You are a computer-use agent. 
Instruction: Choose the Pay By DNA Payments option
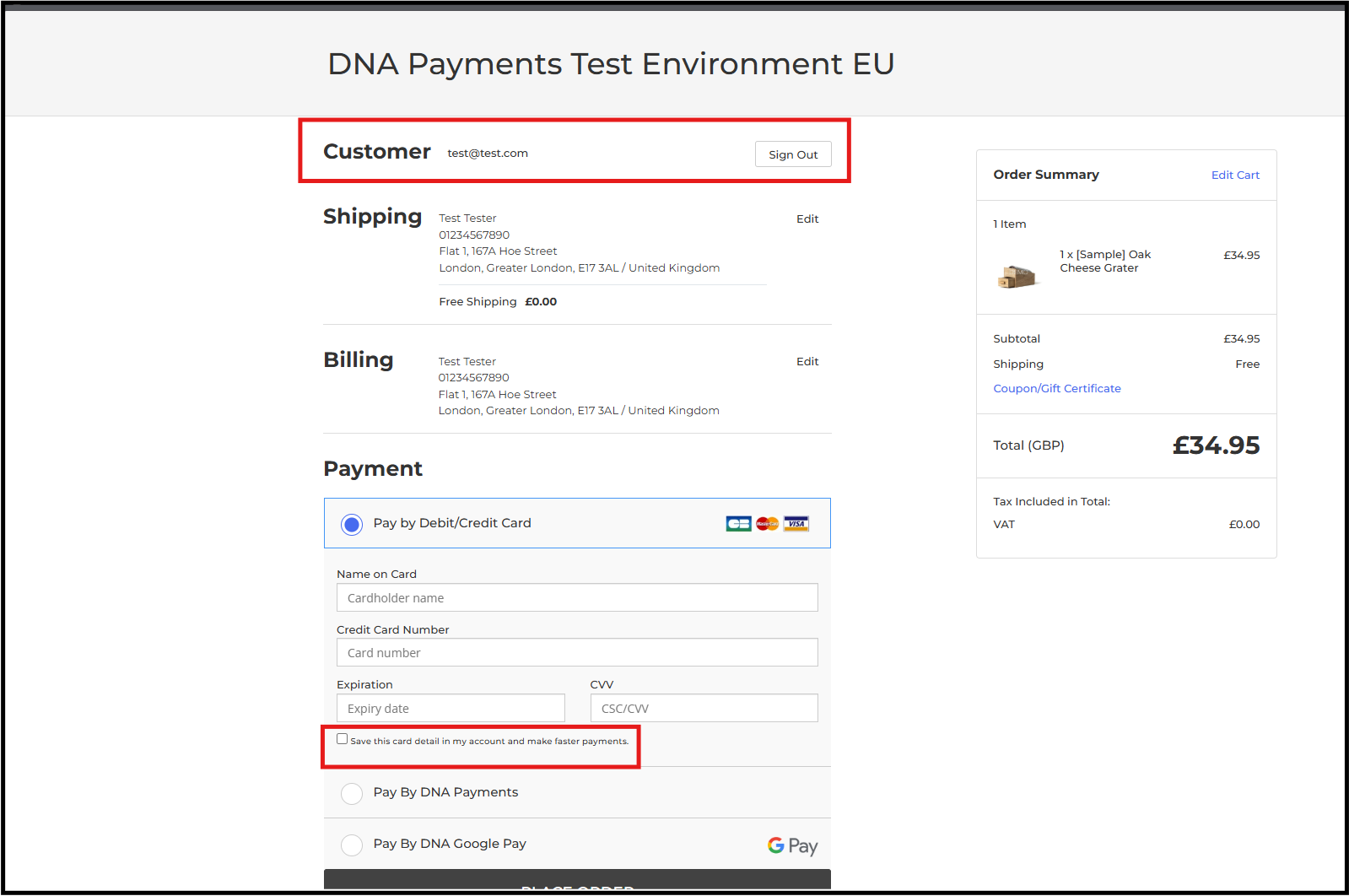click(352, 794)
